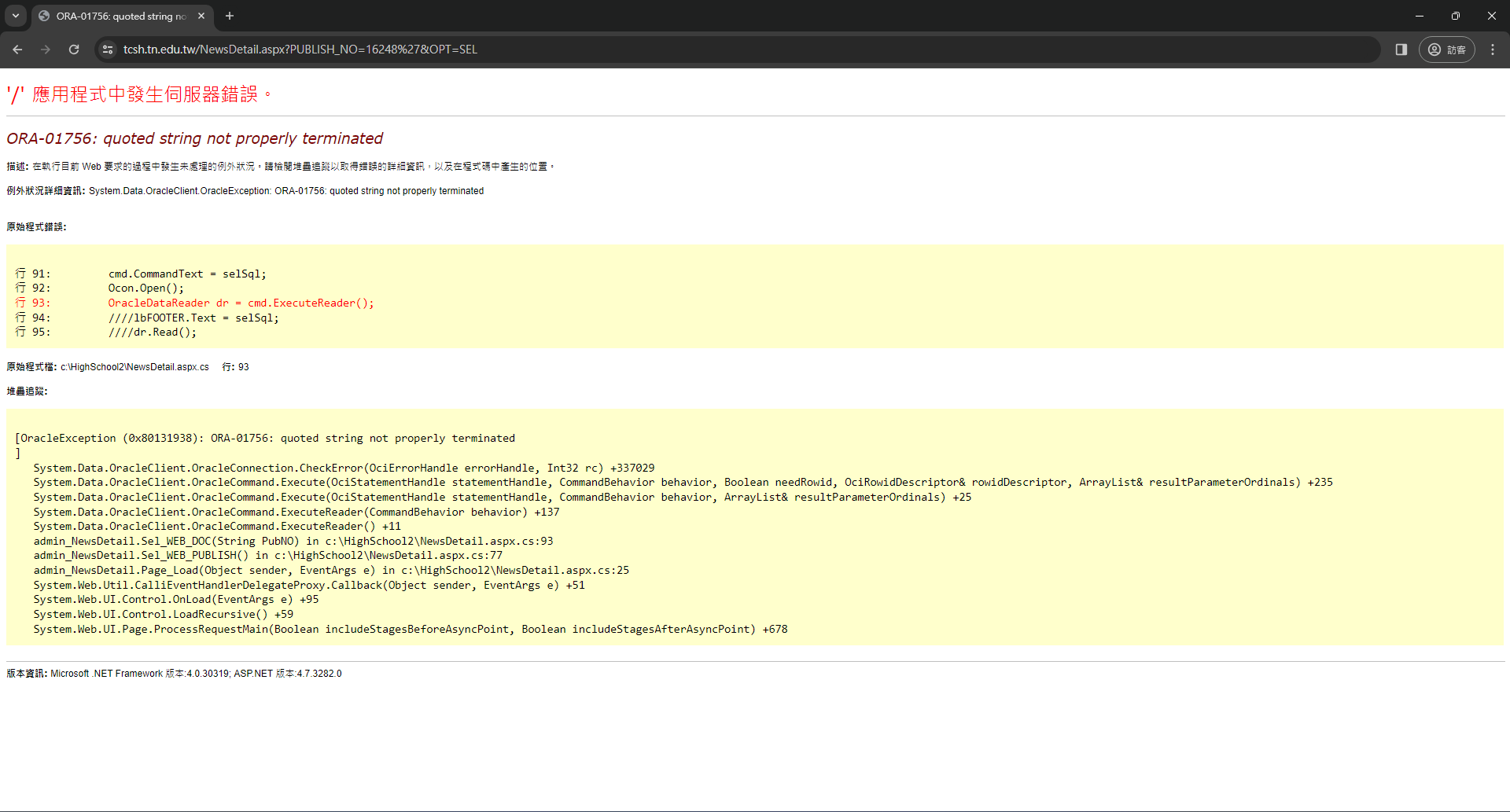Open a new browser tab
Screen dimensions: 1510x812
click(x=230, y=16)
